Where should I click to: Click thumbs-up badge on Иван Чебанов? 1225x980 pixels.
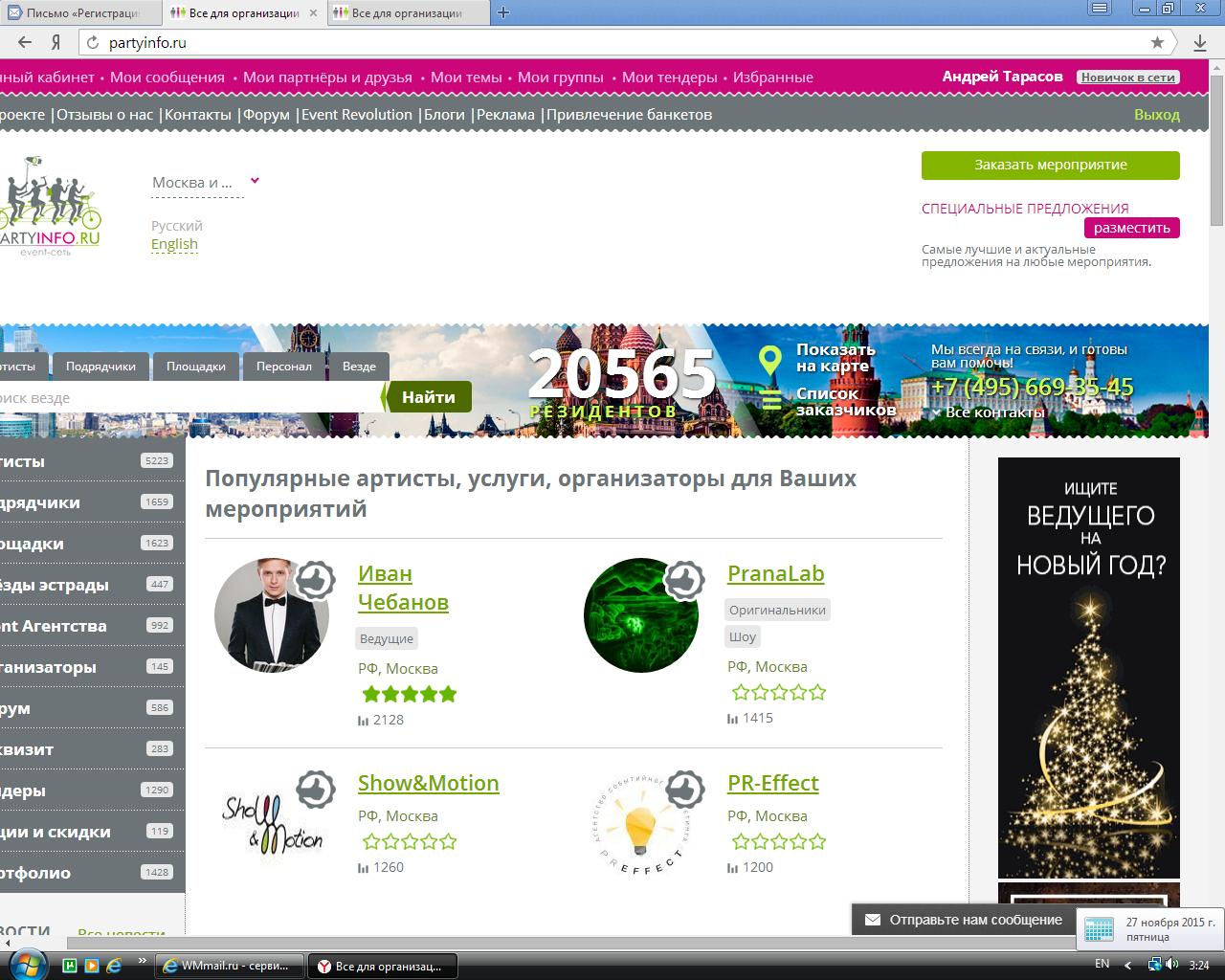314,580
